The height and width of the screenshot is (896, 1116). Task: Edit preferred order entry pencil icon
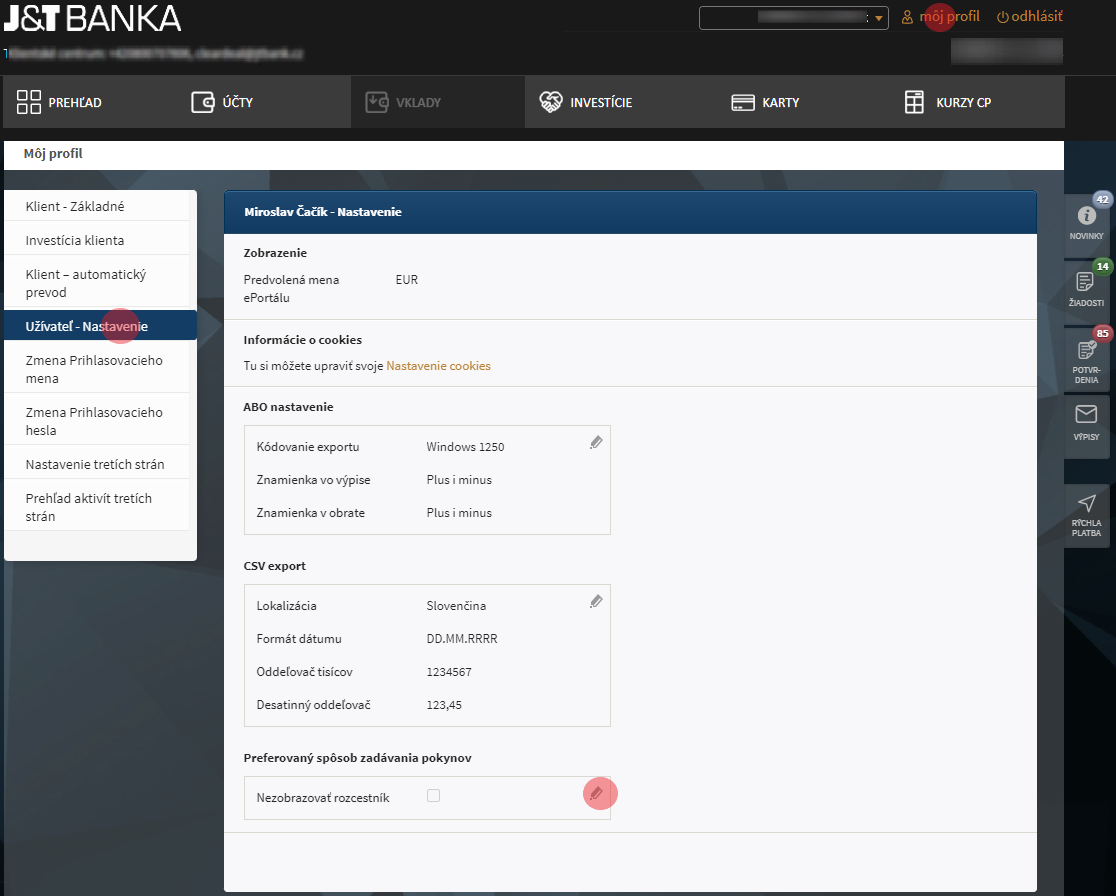click(x=596, y=793)
